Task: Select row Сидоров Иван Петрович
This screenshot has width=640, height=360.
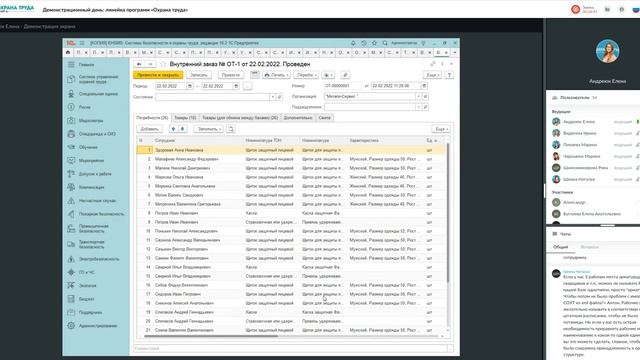Action: pos(291,294)
